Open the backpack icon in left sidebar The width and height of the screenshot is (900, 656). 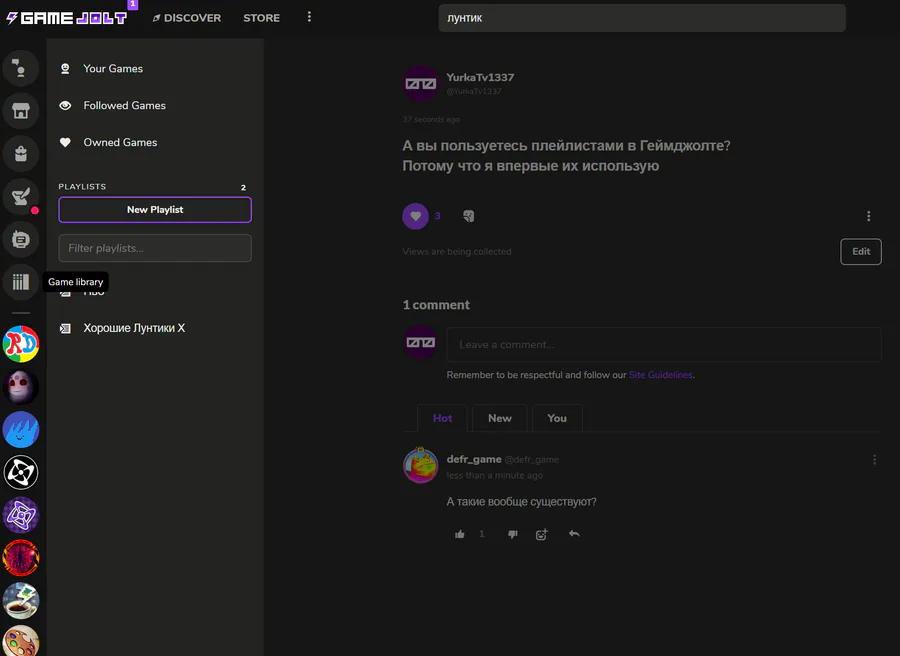(21, 153)
